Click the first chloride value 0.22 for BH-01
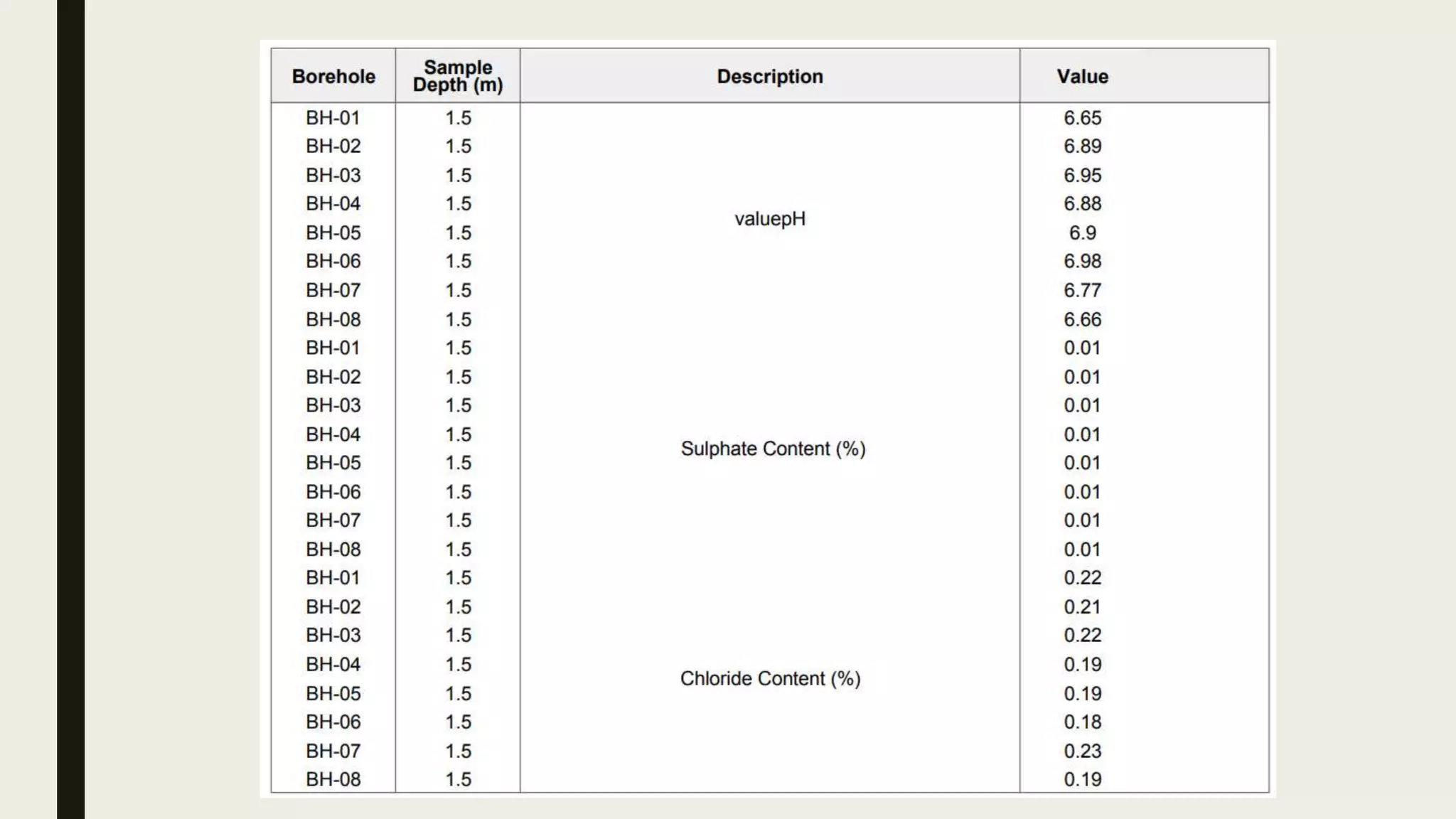The height and width of the screenshot is (819, 1456). 1082,577
